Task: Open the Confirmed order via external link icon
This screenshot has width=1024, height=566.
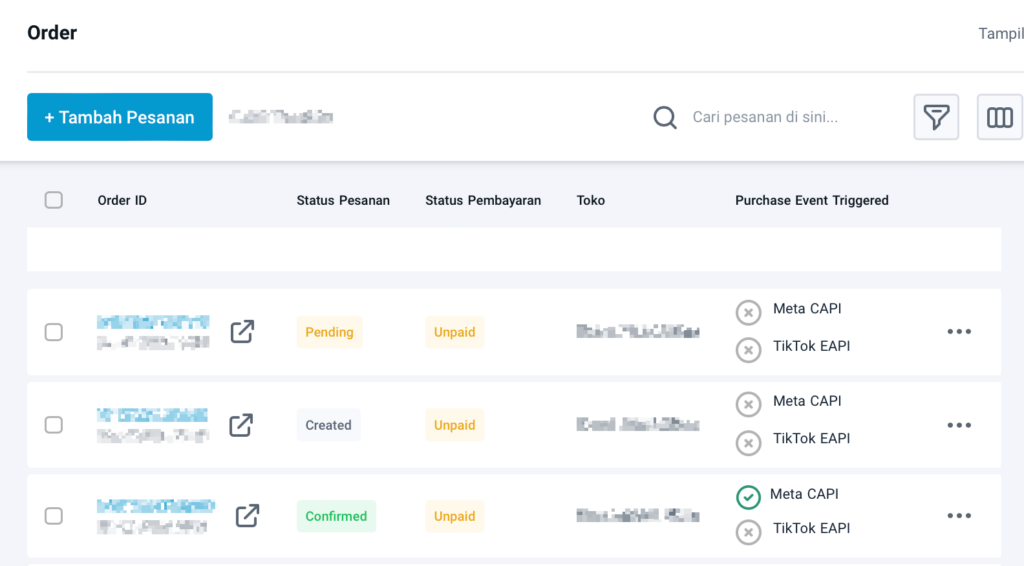Action: [x=248, y=516]
